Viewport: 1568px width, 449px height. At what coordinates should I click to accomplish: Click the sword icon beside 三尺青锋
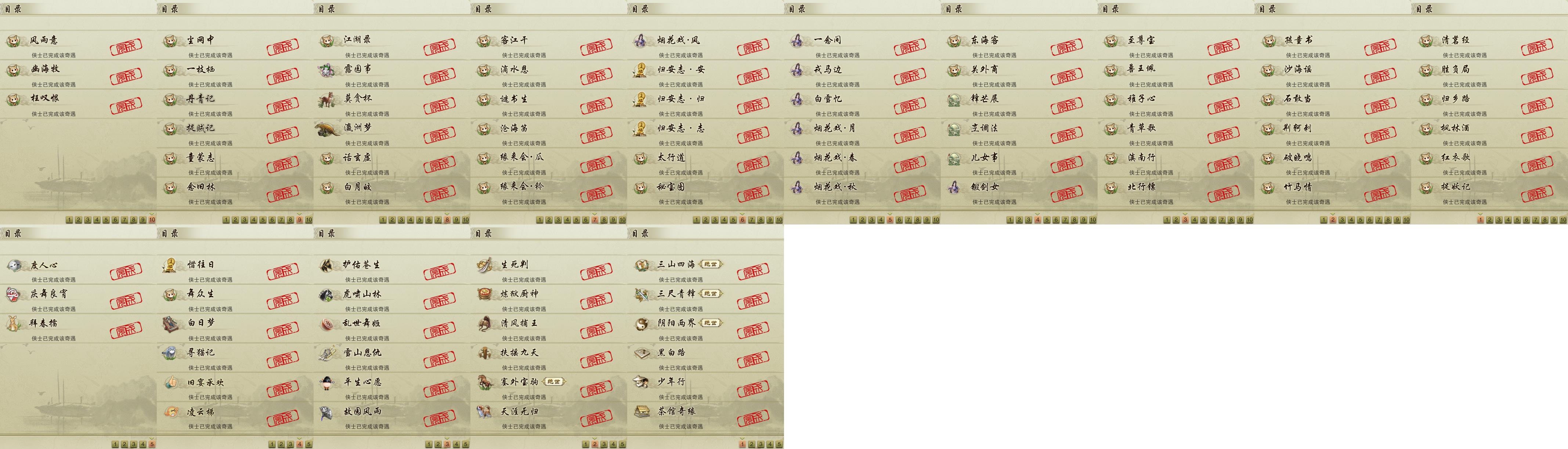point(642,295)
